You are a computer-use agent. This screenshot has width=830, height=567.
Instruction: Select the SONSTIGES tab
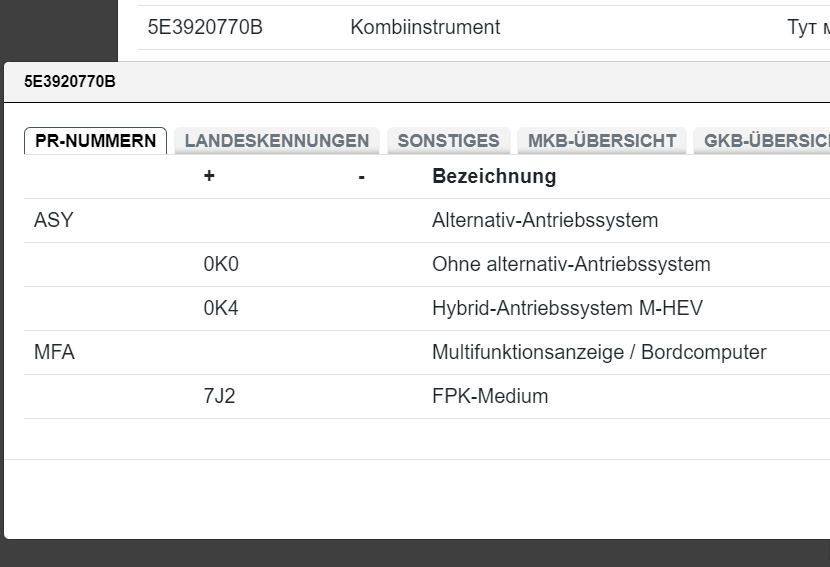(448, 141)
